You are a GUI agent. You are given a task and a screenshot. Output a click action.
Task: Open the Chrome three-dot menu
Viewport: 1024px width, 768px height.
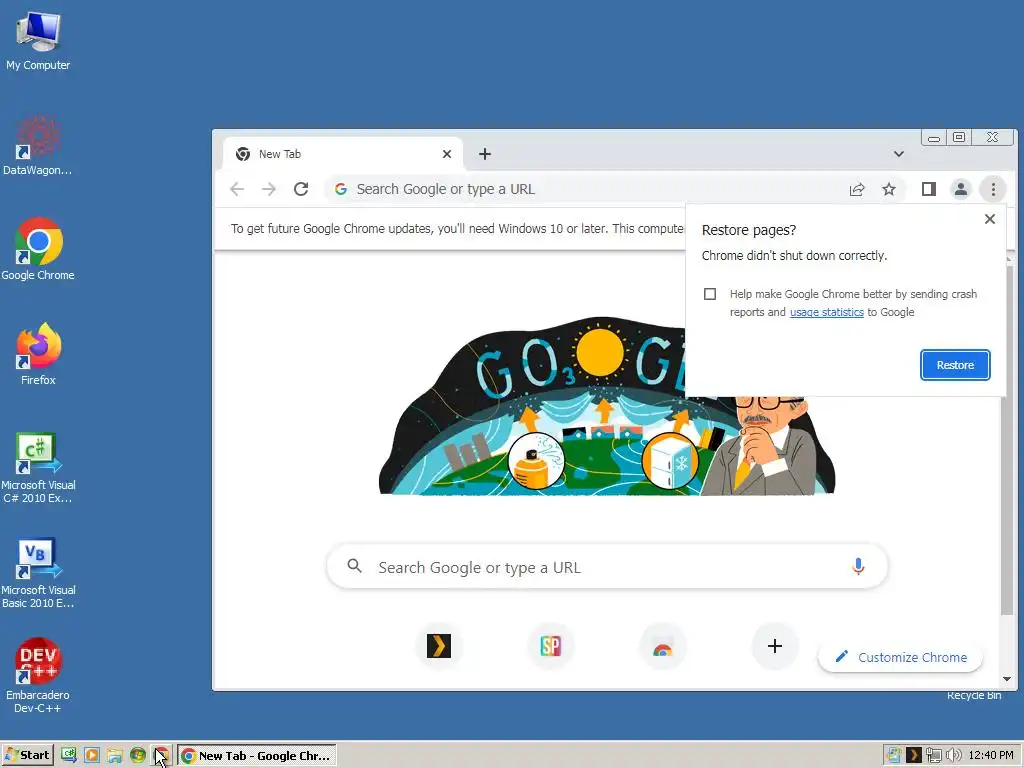coord(993,189)
